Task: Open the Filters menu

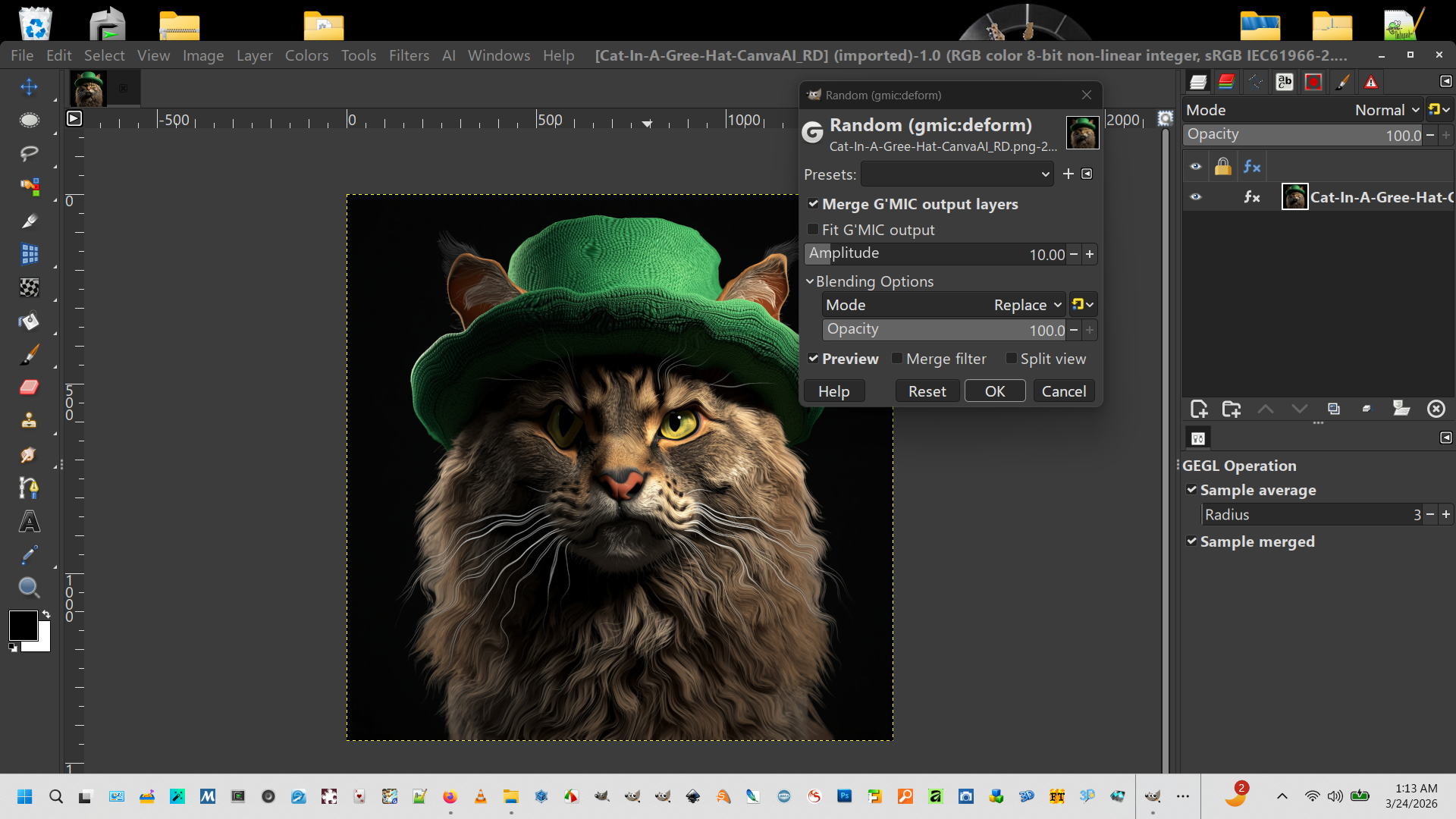Action: 409,55
